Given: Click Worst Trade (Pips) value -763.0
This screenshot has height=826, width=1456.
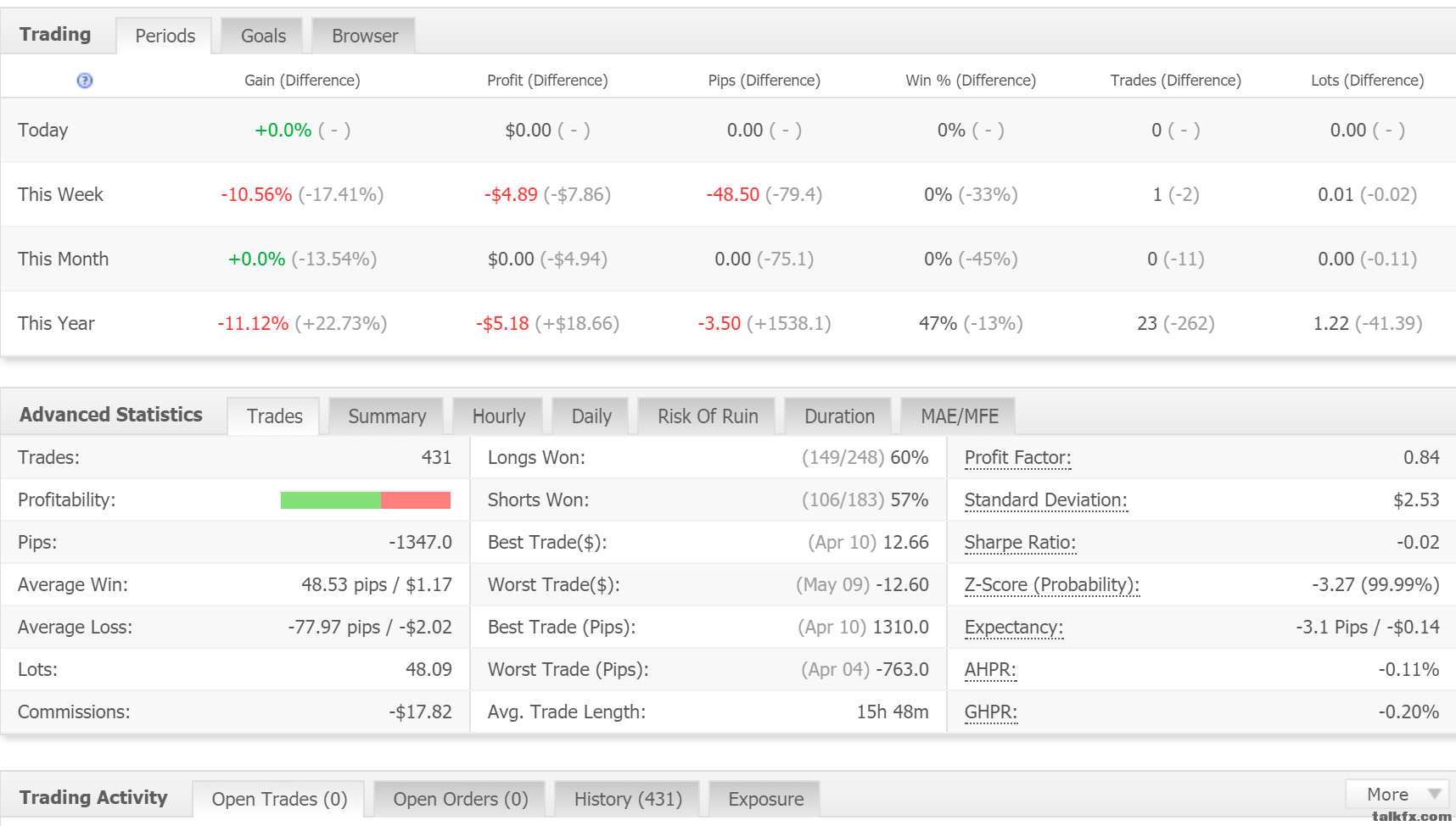Looking at the screenshot, I should pyautogui.click(x=902, y=670).
